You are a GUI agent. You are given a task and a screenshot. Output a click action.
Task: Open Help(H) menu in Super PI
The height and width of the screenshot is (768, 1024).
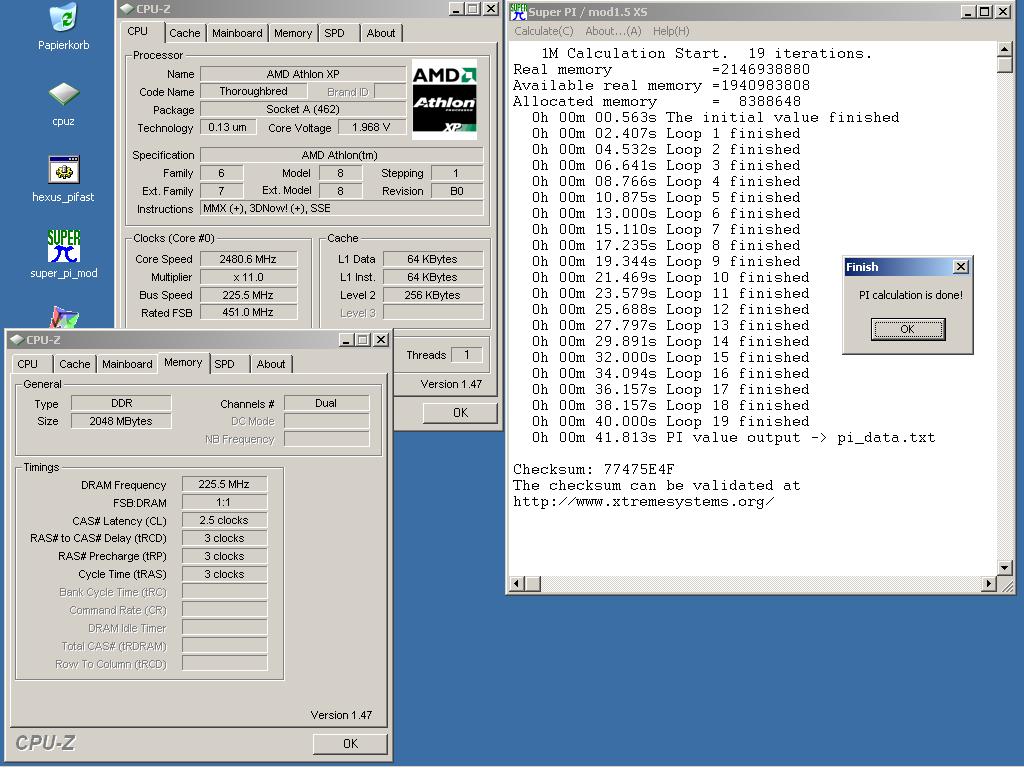[671, 31]
